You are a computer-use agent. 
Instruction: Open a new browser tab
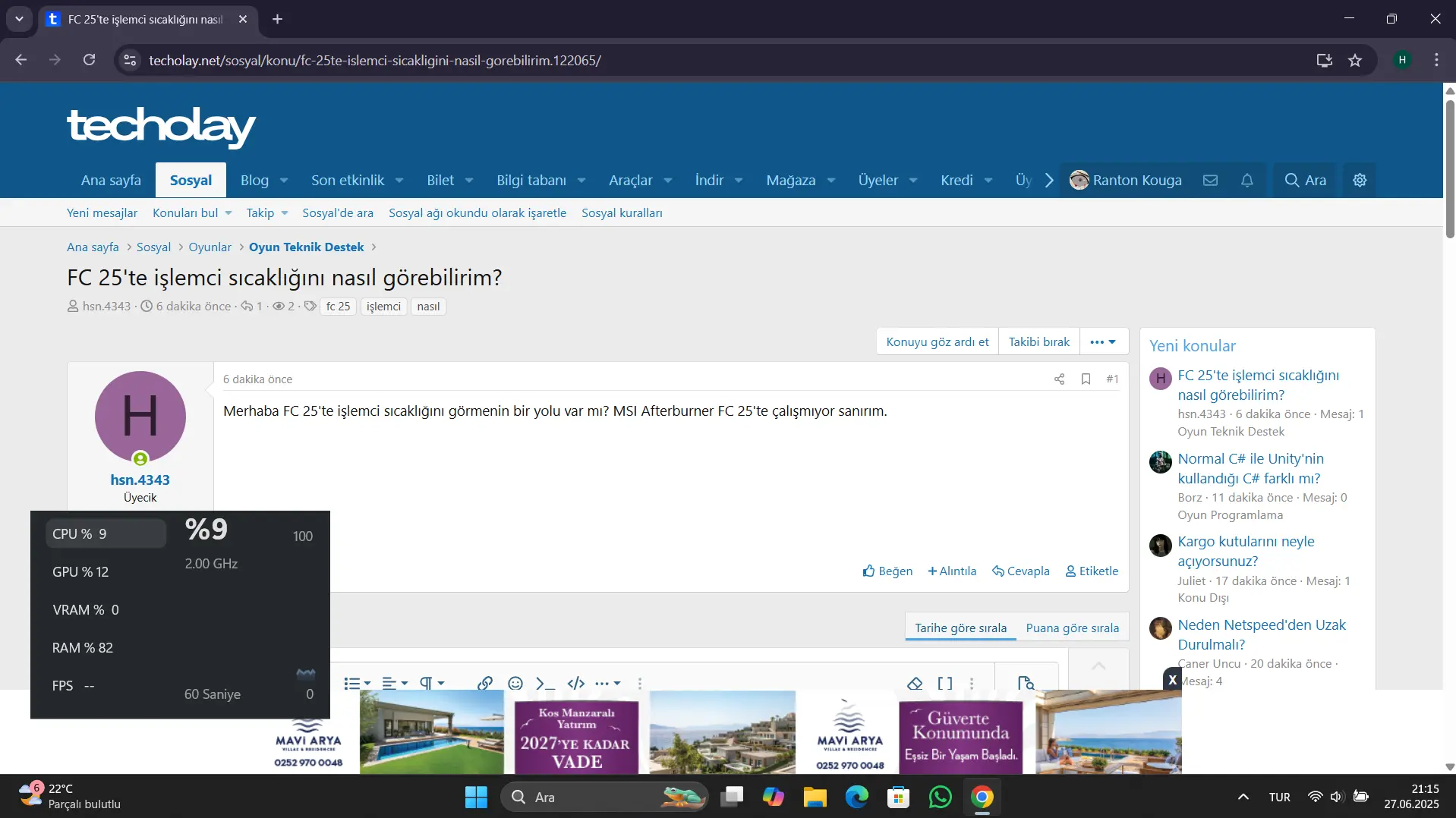tap(278, 19)
